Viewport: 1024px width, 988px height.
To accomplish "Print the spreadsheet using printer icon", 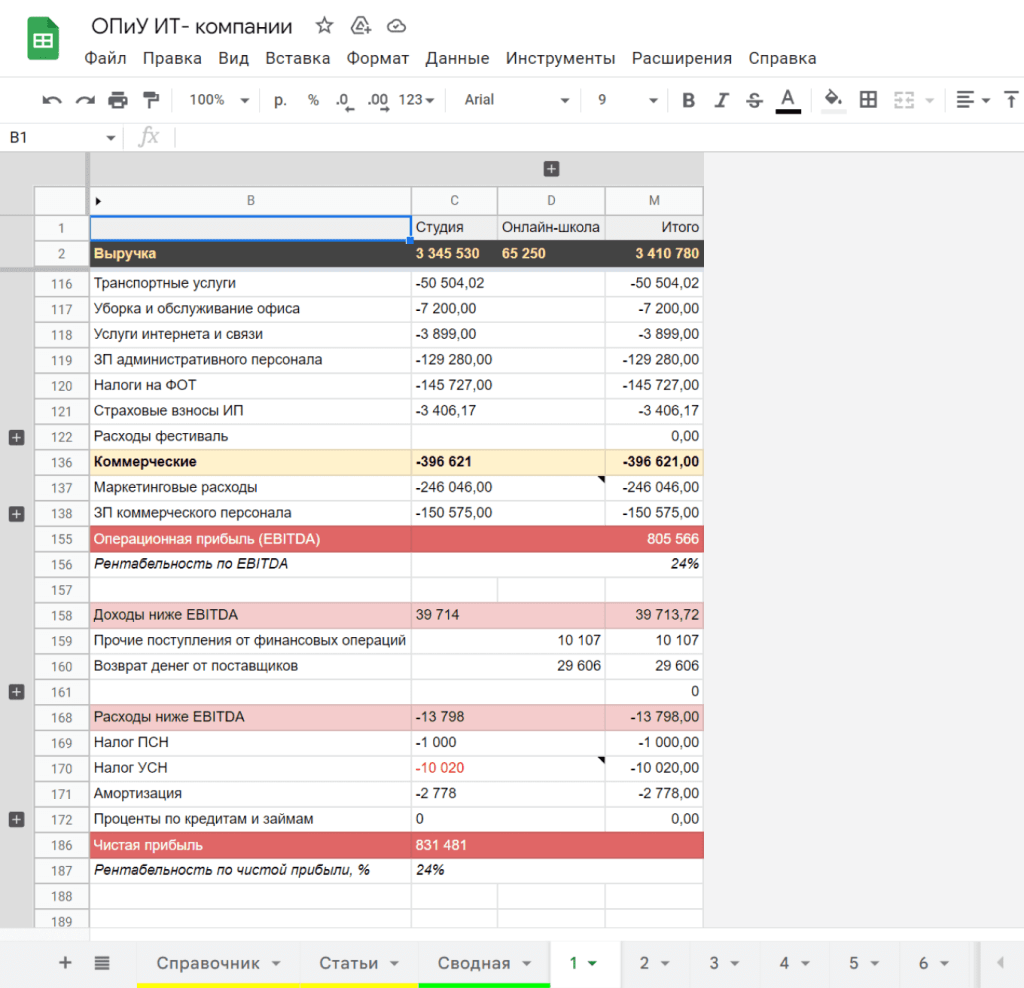I will [118, 100].
